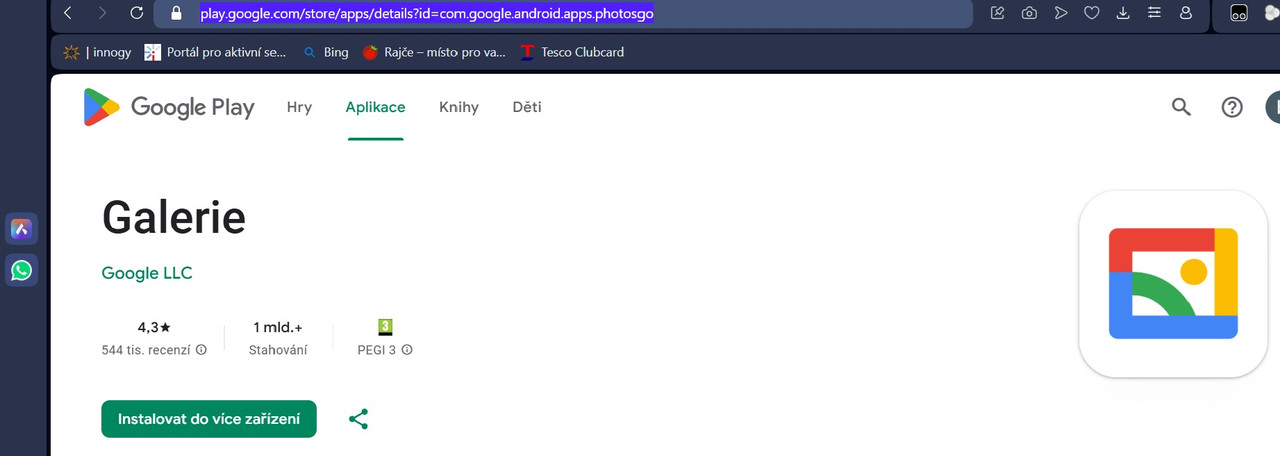The width and height of the screenshot is (1280, 456).
Task: Click Instalovat do více zařízení button
Action: 209,419
